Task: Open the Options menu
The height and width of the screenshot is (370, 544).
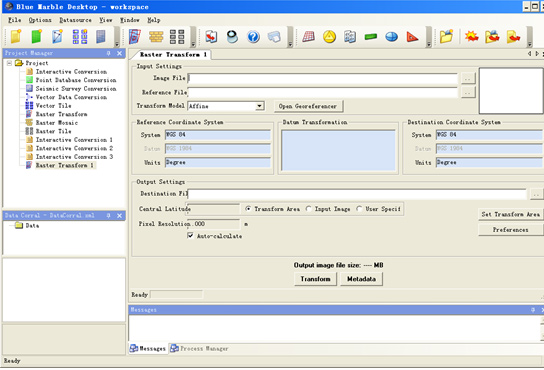Action: pos(40,20)
